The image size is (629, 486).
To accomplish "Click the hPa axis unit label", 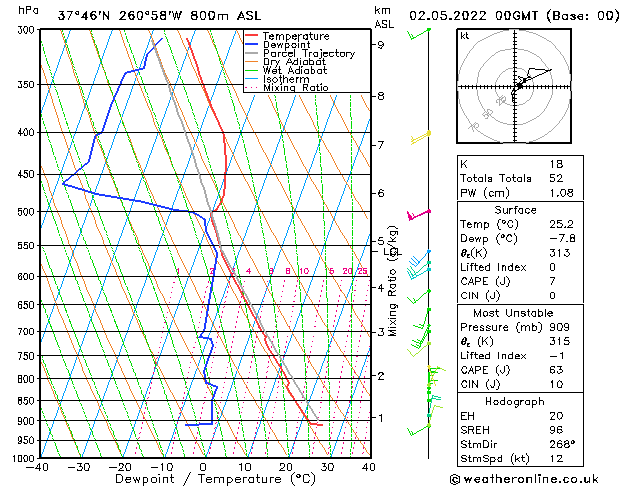I will pyautogui.click(x=28, y=10).
